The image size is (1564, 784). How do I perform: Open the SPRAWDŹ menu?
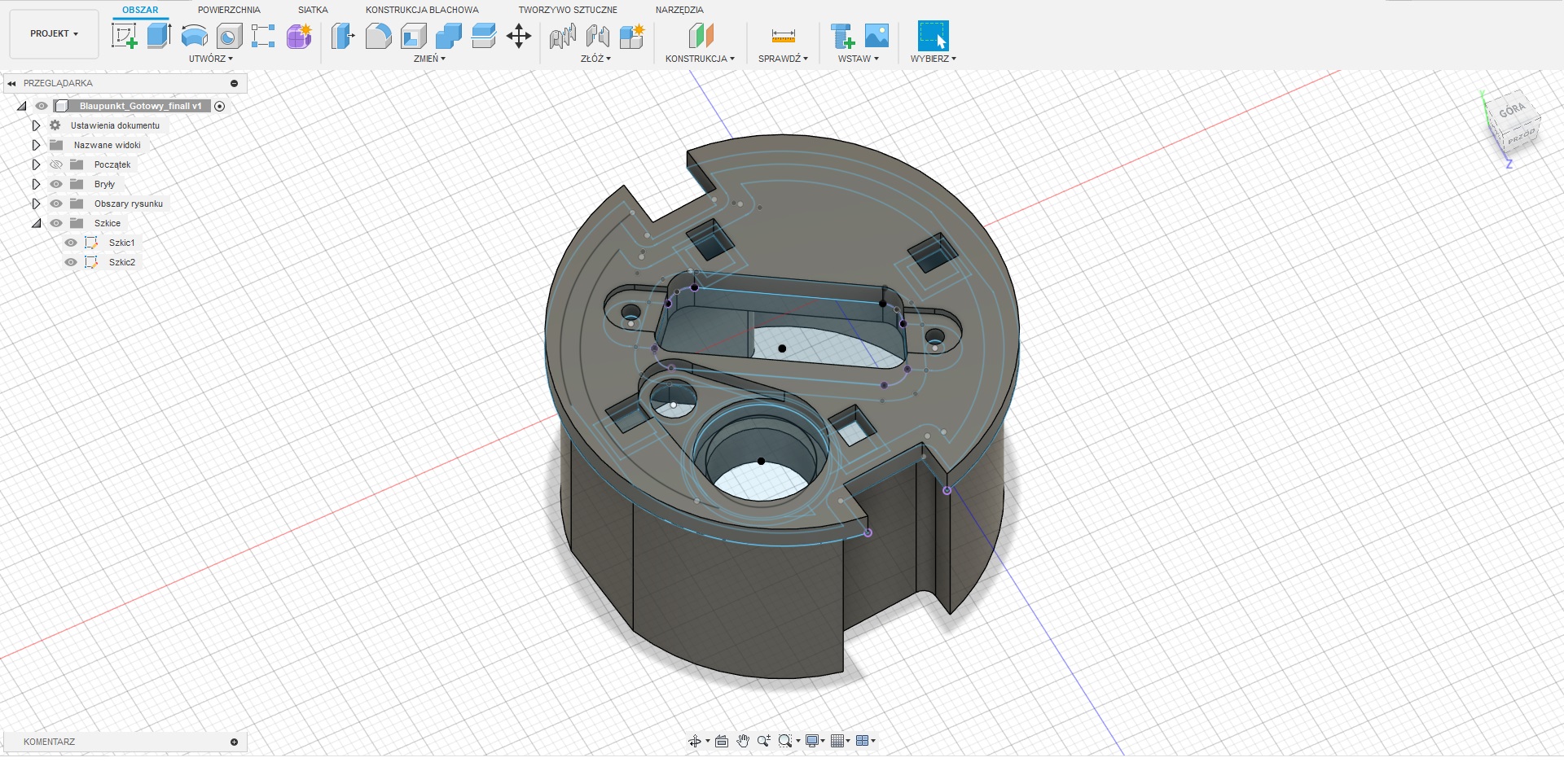pyautogui.click(x=783, y=59)
